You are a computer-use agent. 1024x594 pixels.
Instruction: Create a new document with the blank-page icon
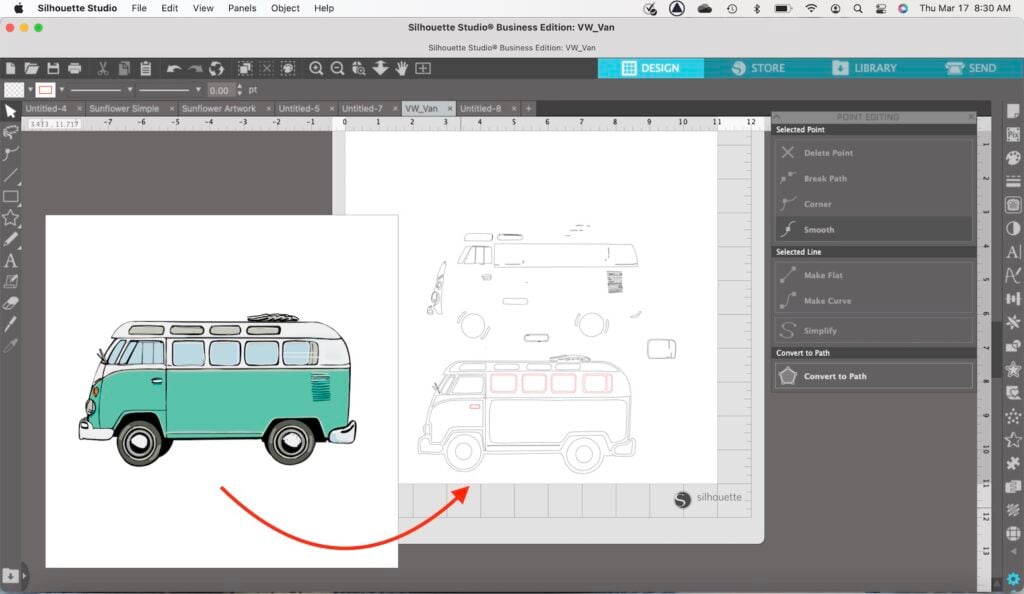coord(10,68)
